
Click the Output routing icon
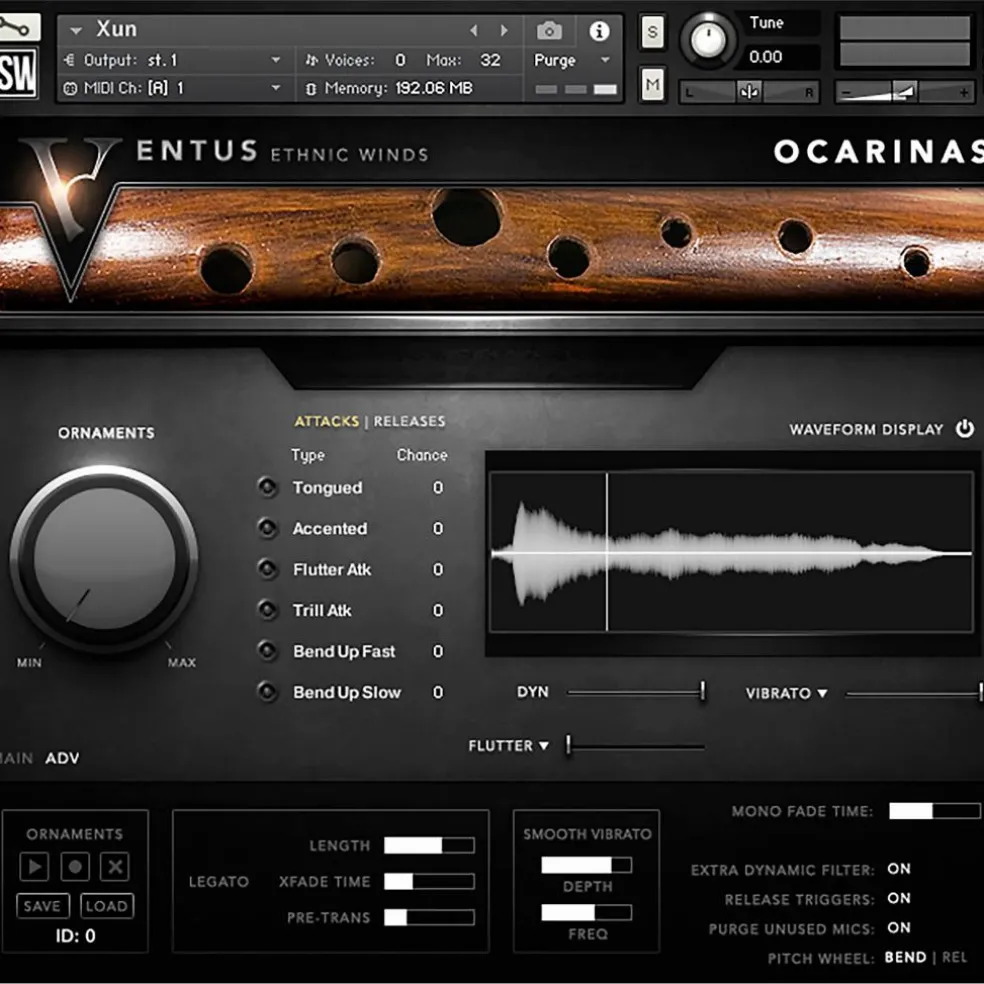coord(69,60)
